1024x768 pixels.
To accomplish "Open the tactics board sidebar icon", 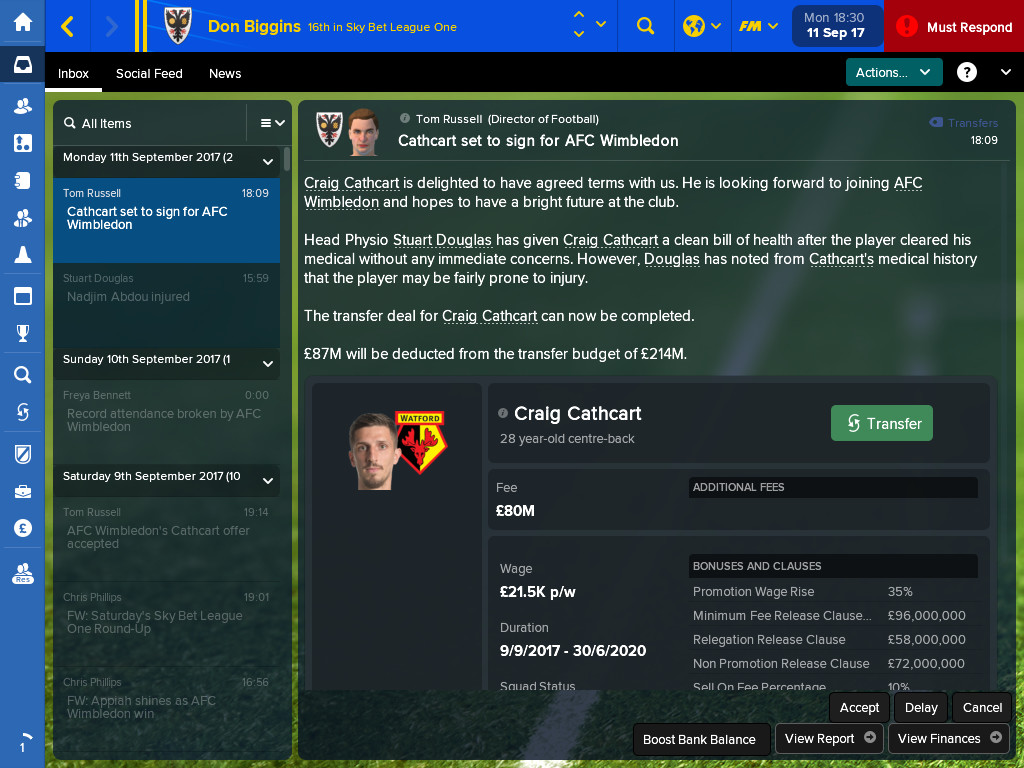I will tap(22, 142).
